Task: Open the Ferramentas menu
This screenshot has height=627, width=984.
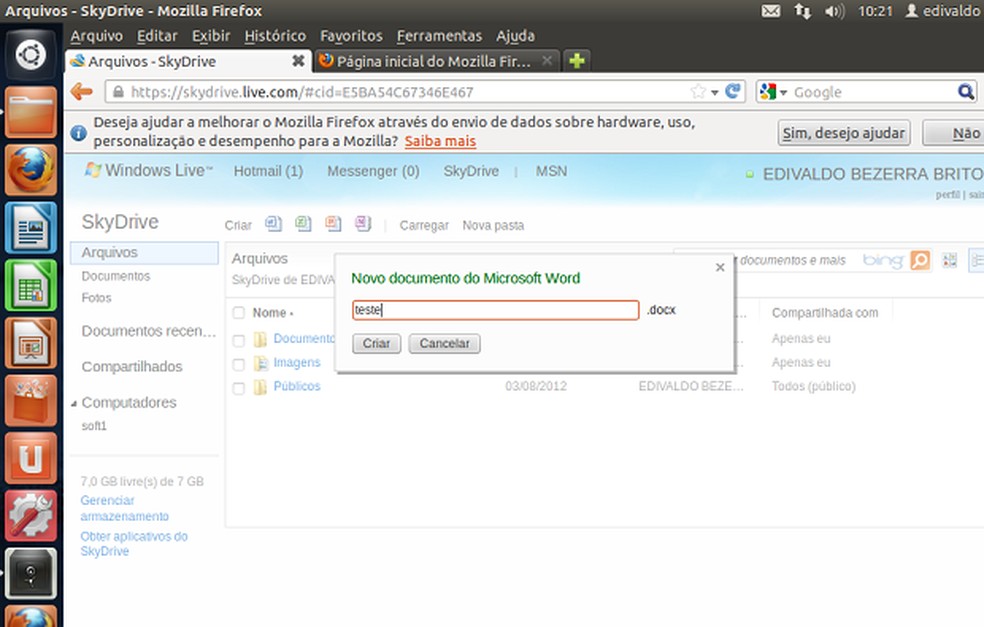Action: (439, 35)
